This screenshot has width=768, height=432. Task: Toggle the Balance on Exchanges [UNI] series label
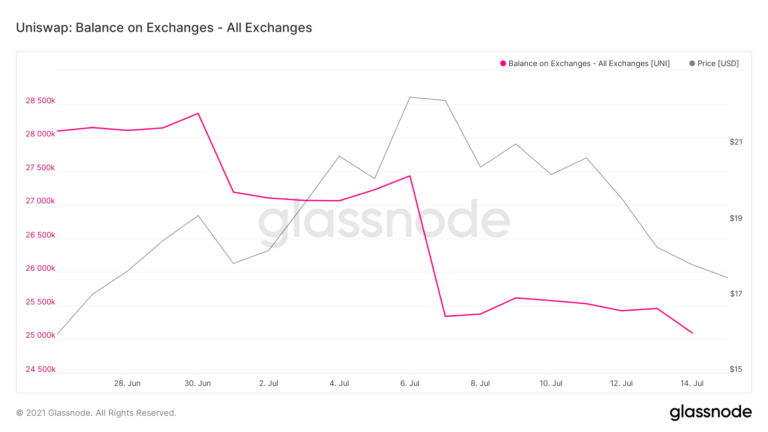point(589,63)
